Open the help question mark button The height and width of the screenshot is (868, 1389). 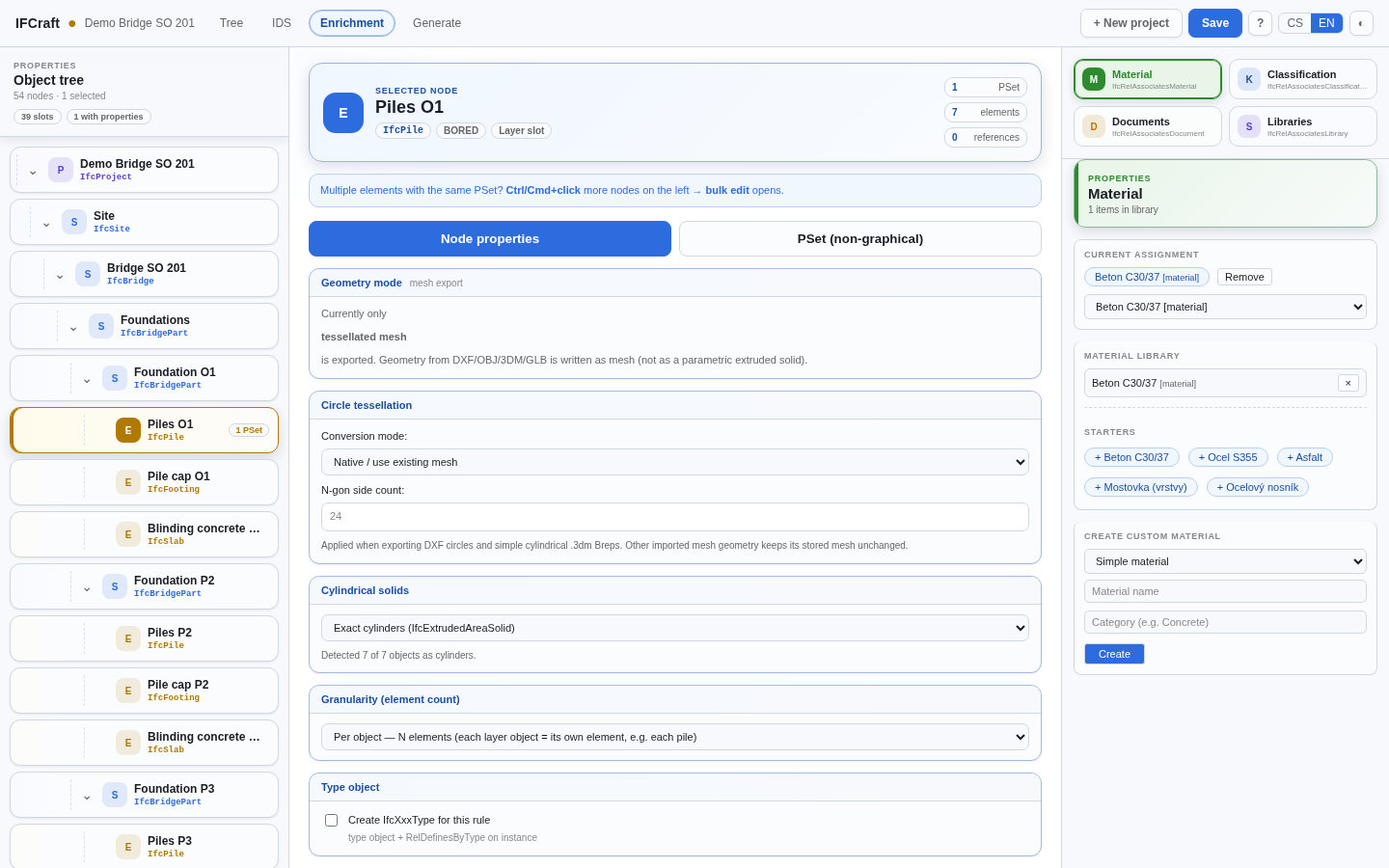click(x=1260, y=23)
